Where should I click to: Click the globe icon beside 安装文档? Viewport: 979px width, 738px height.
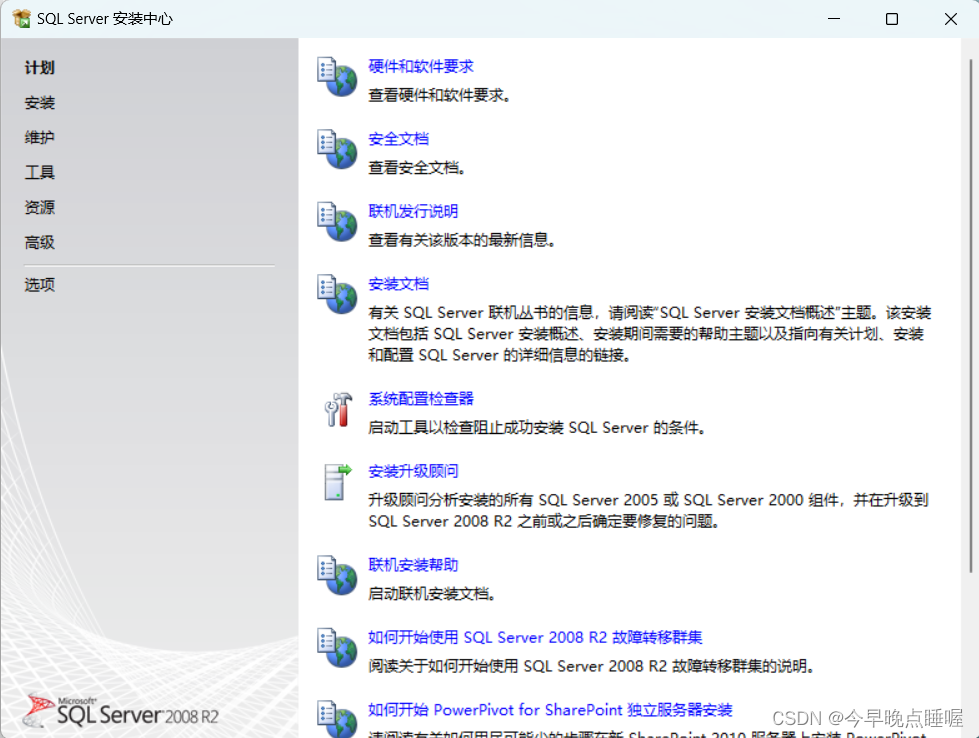337,294
